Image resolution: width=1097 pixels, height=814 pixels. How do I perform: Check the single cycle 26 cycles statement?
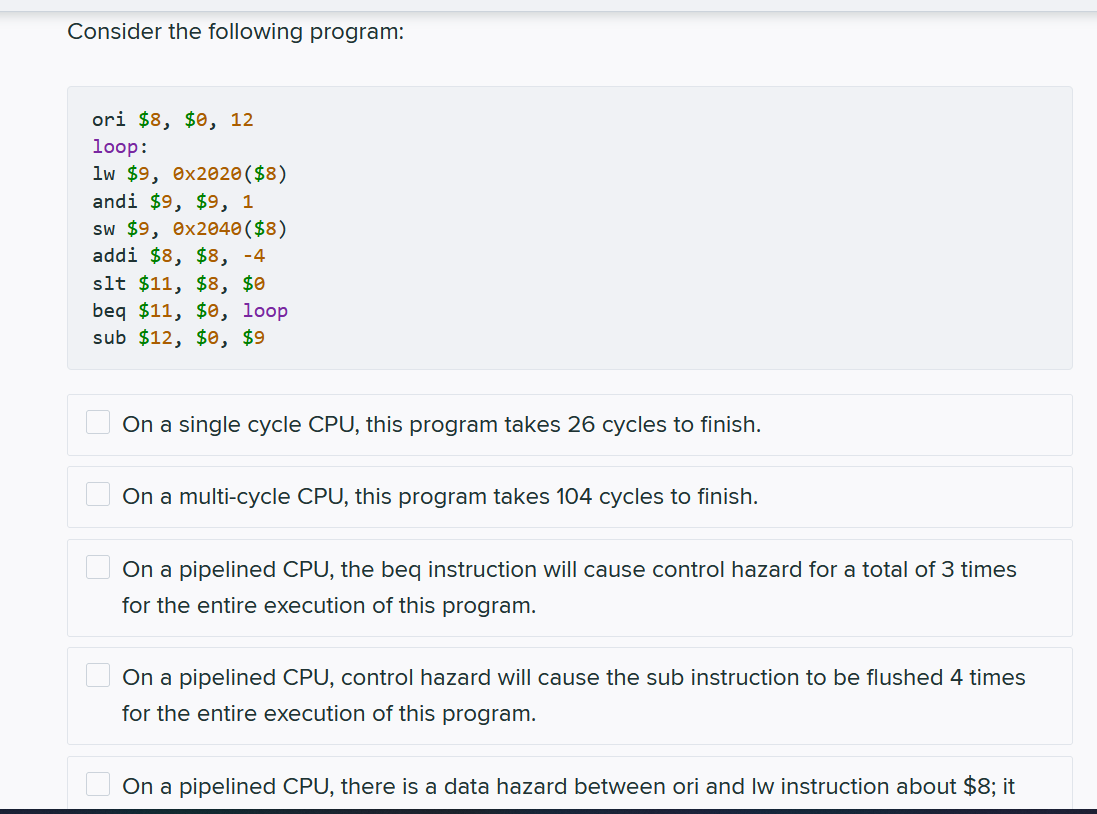97,422
